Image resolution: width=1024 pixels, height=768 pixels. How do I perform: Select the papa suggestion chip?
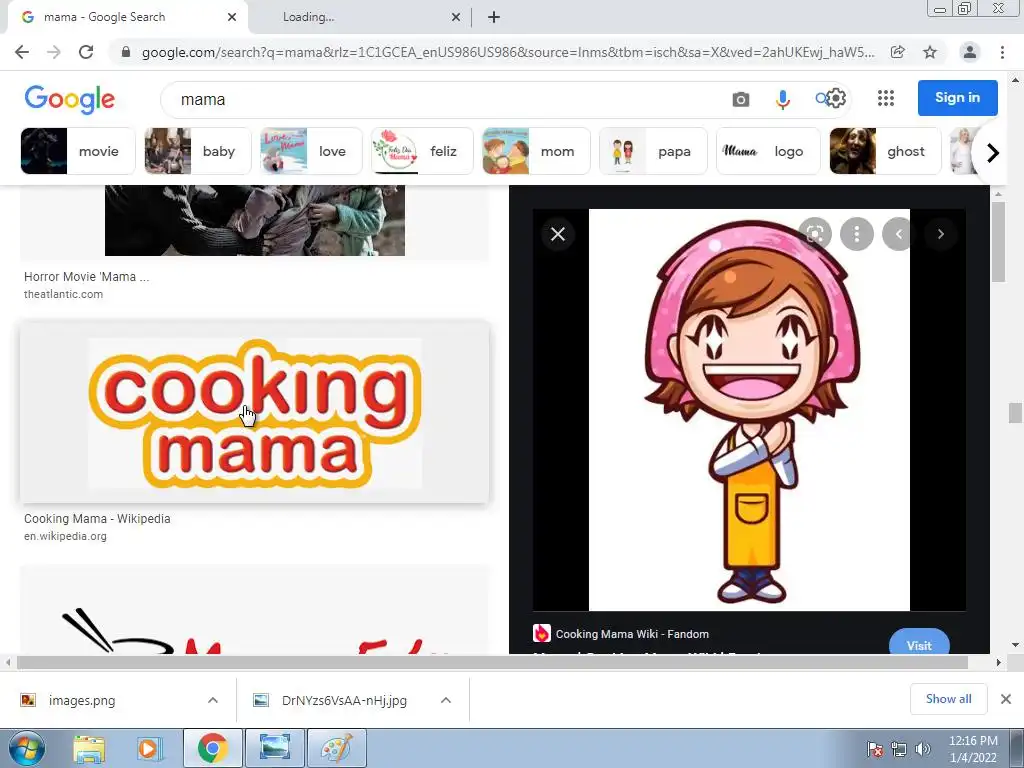(x=653, y=152)
